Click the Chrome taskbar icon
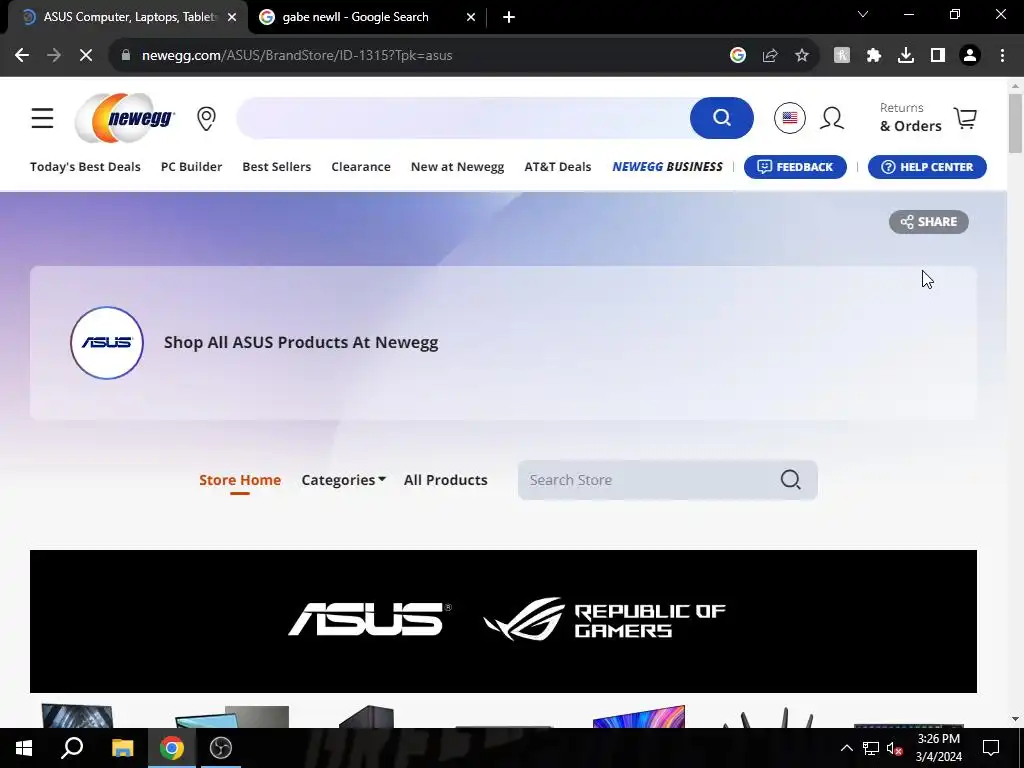The height and width of the screenshot is (768, 1024). [172, 748]
